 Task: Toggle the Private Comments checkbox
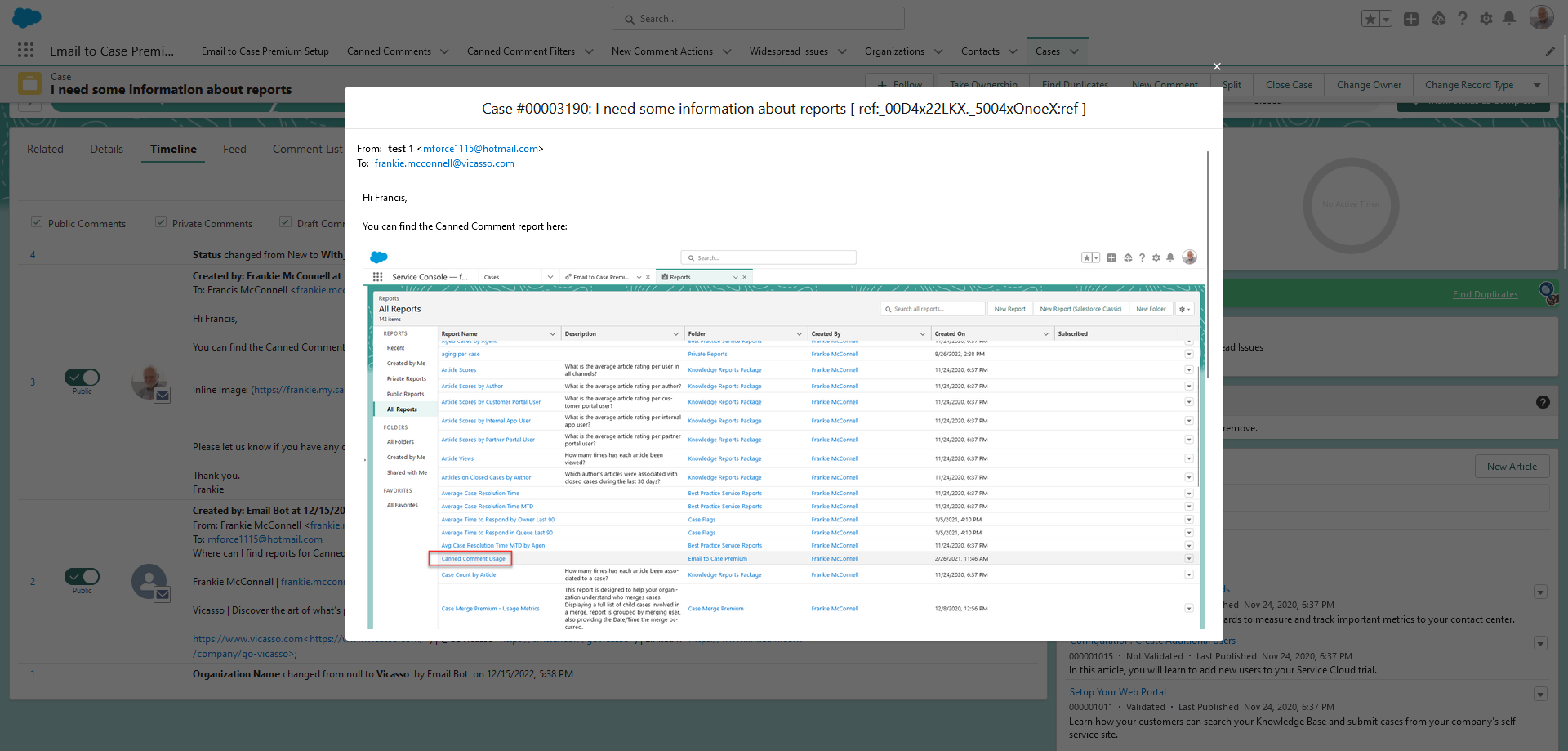point(161,222)
